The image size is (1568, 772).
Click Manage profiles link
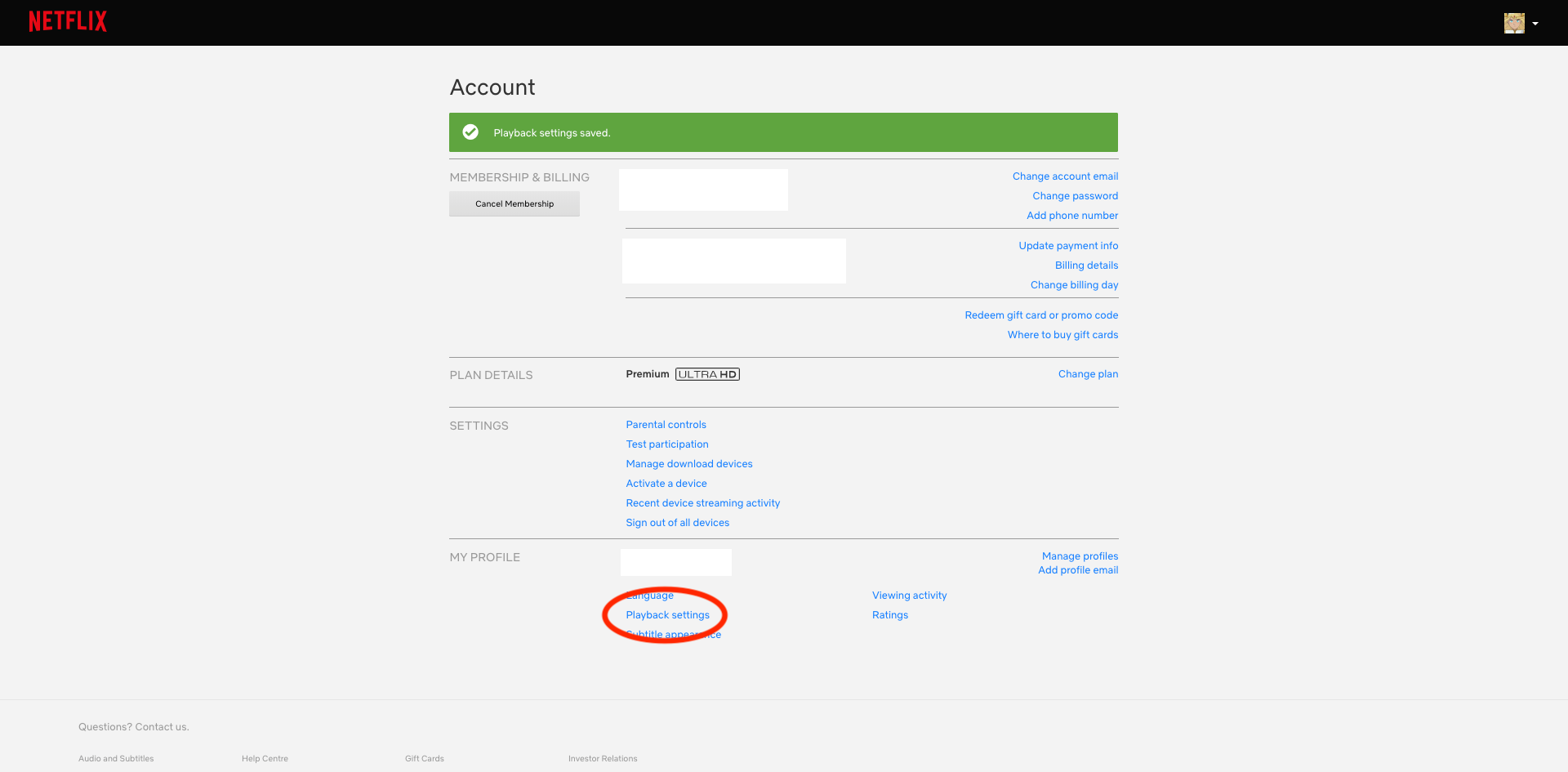pos(1080,556)
